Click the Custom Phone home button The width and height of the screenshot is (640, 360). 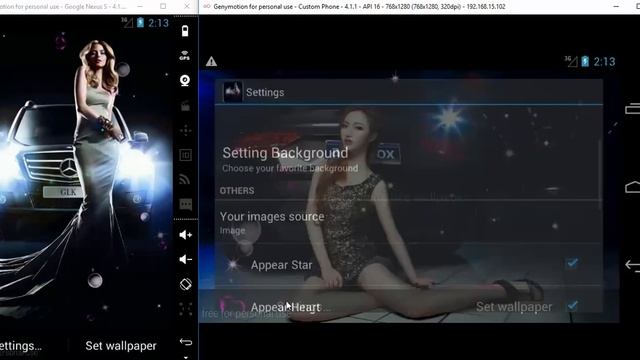point(632,187)
